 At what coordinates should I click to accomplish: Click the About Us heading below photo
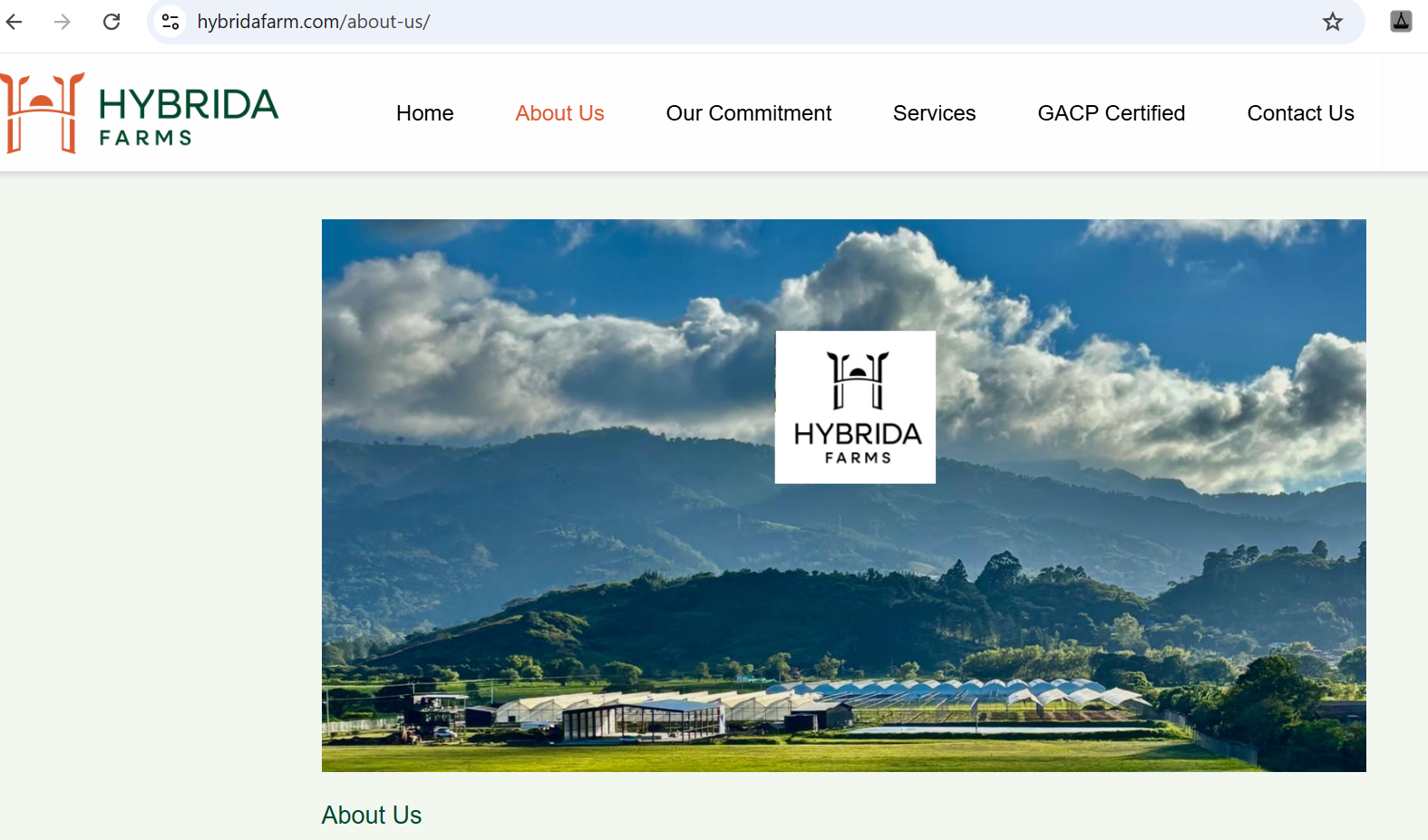(372, 815)
